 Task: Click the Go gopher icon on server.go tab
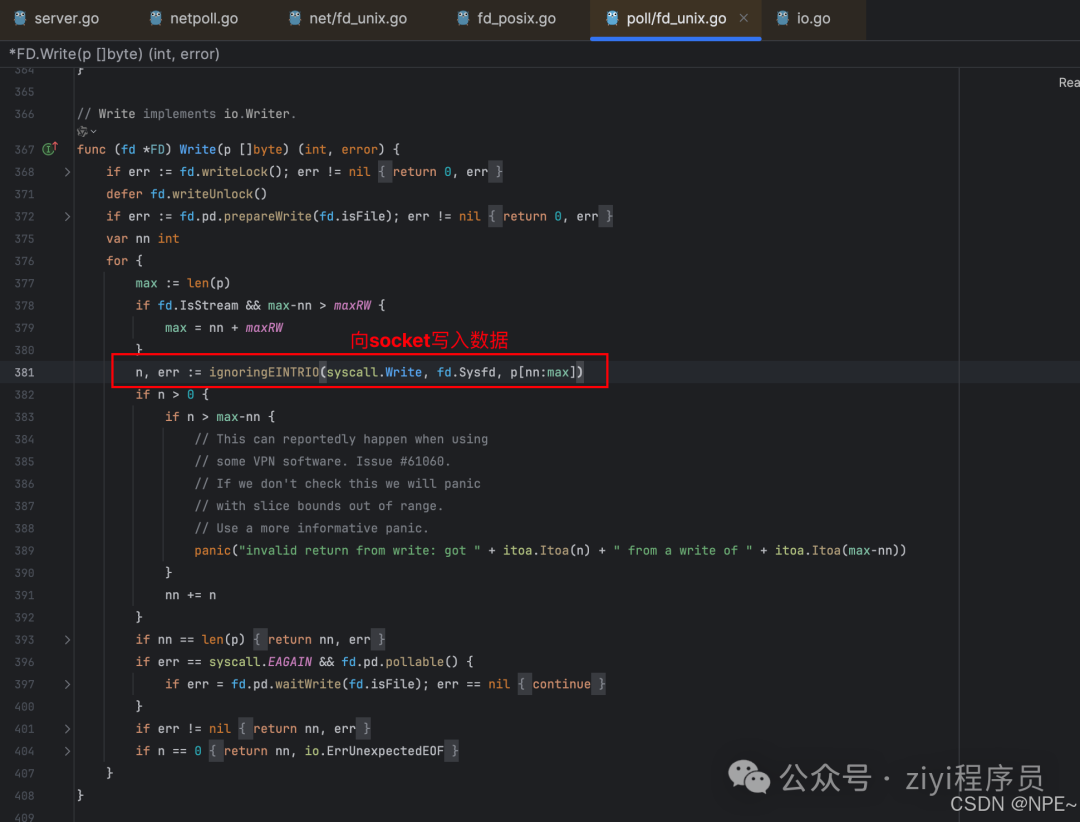click(x=20, y=18)
